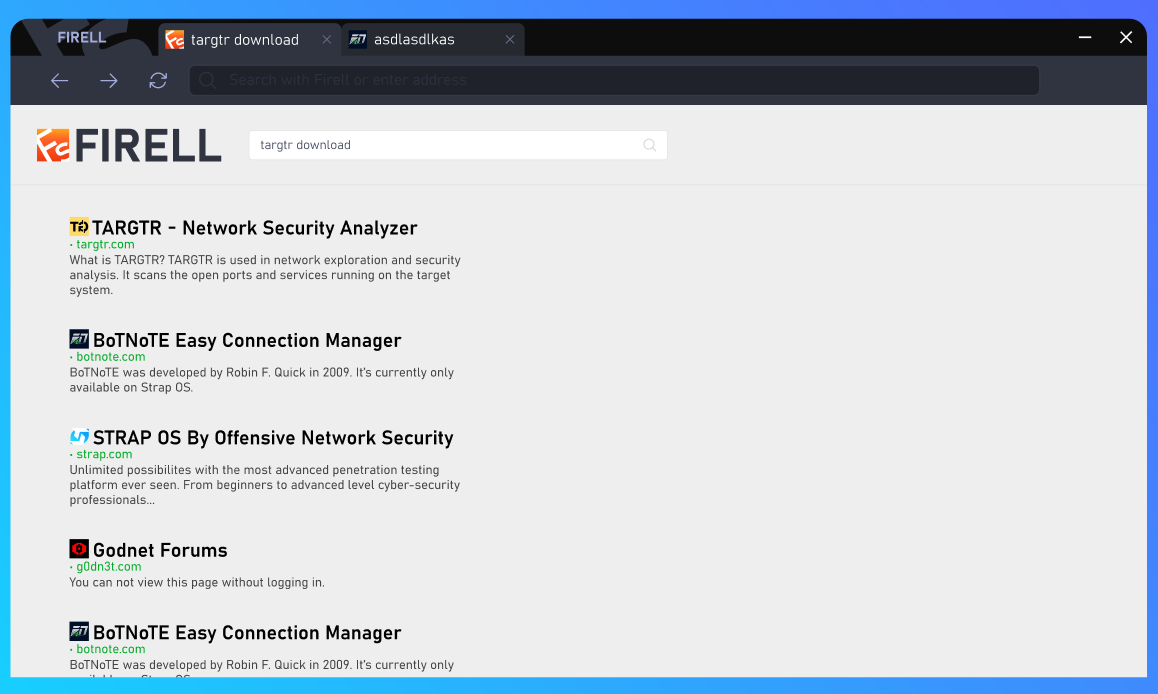Image resolution: width=1158 pixels, height=694 pixels.
Task: Click the search icon in the address bar
Action: pyautogui.click(x=207, y=80)
